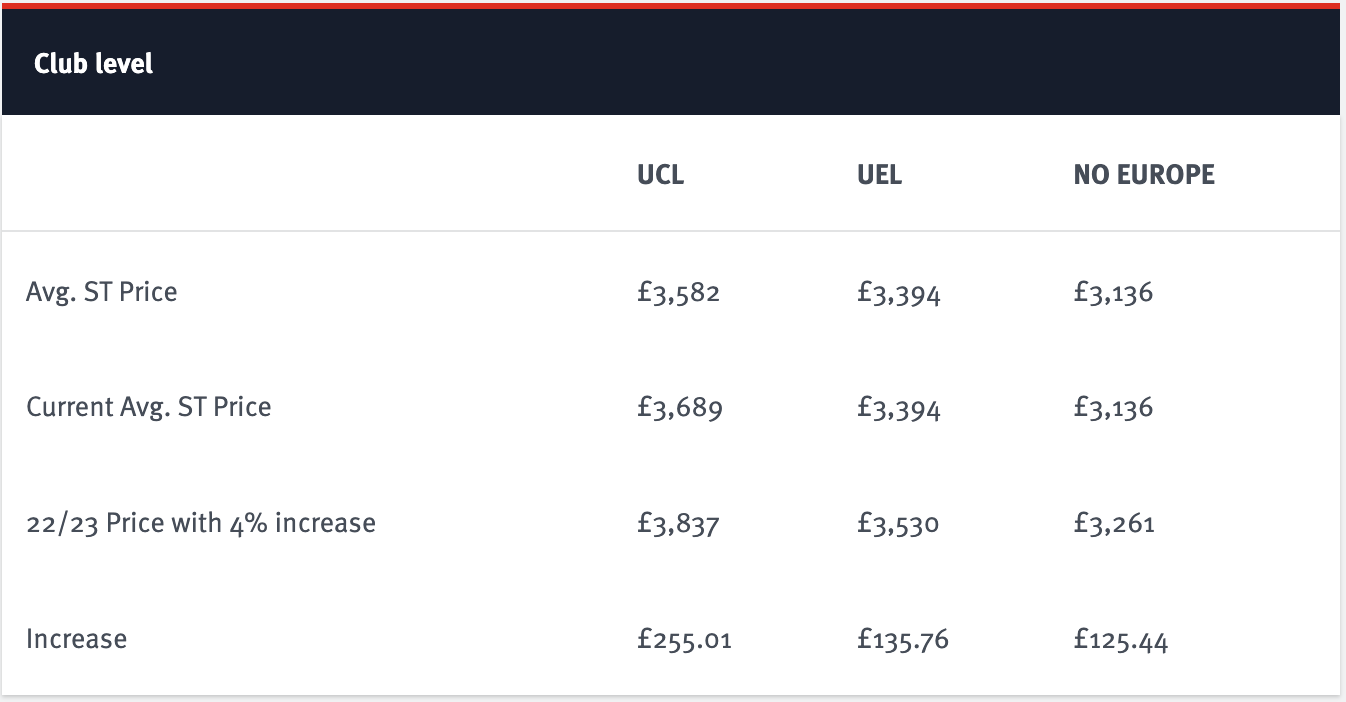Click the No Europe Current Avg. ST Price cell
This screenshot has height=702, width=1346.
(1113, 408)
